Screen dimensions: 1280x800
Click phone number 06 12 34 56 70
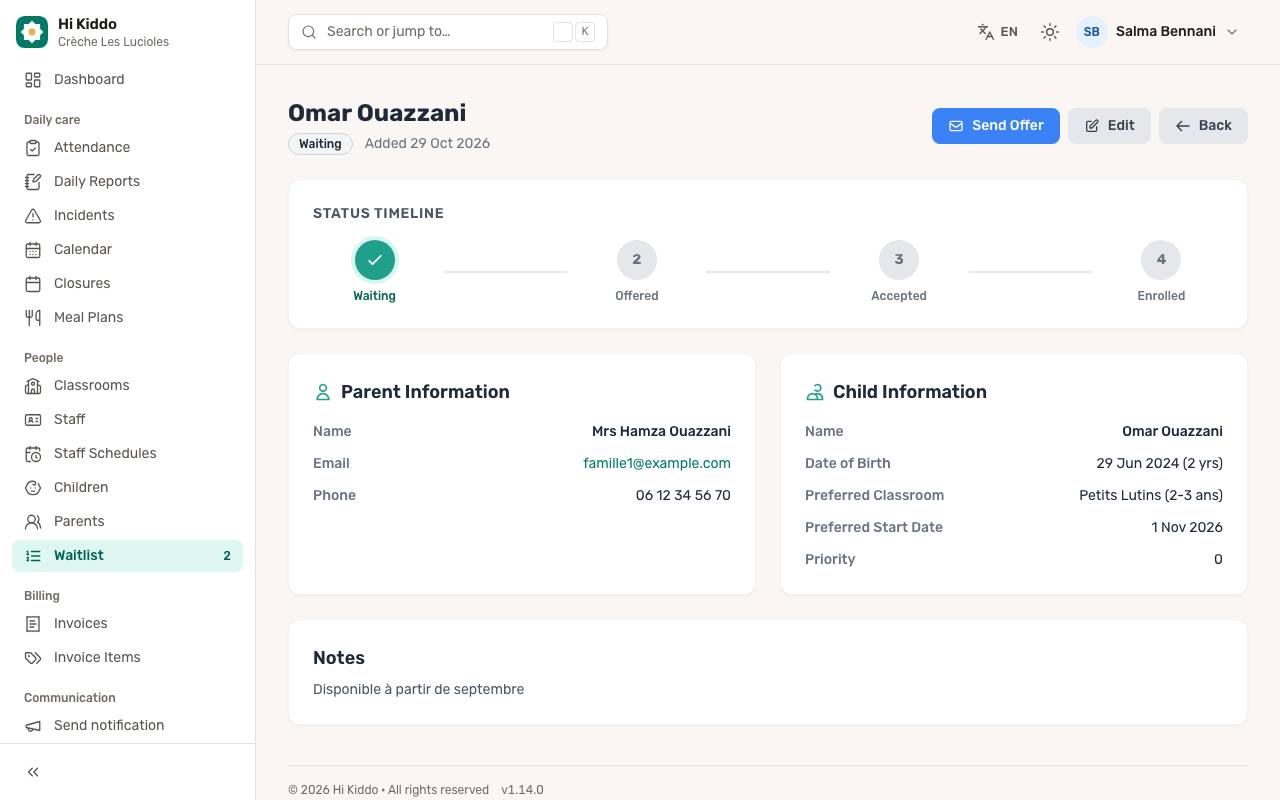(683, 495)
